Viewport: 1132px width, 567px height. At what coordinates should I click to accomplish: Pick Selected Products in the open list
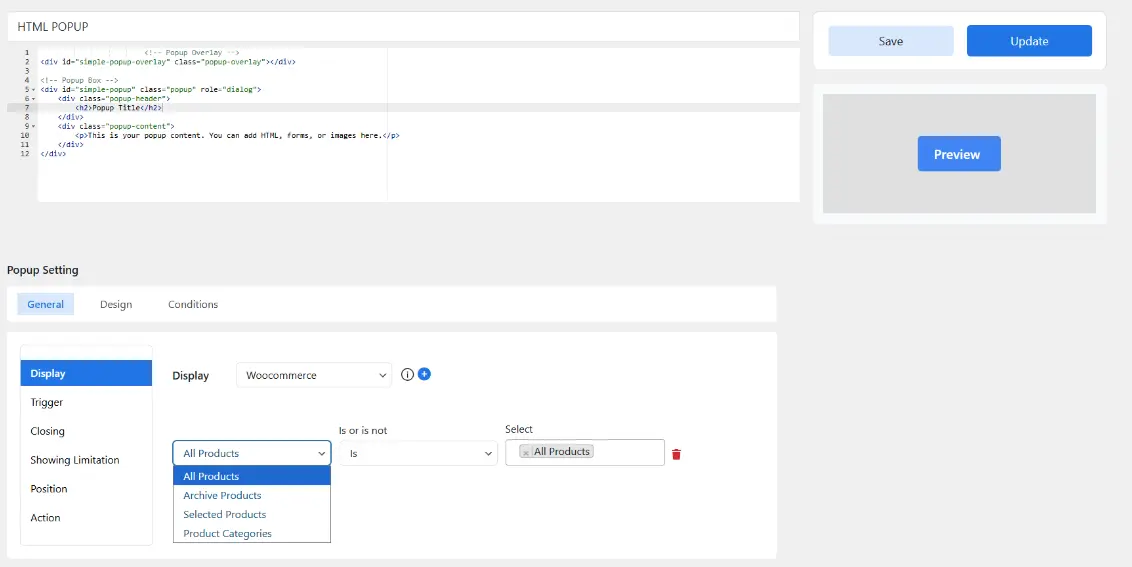pos(224,514)
